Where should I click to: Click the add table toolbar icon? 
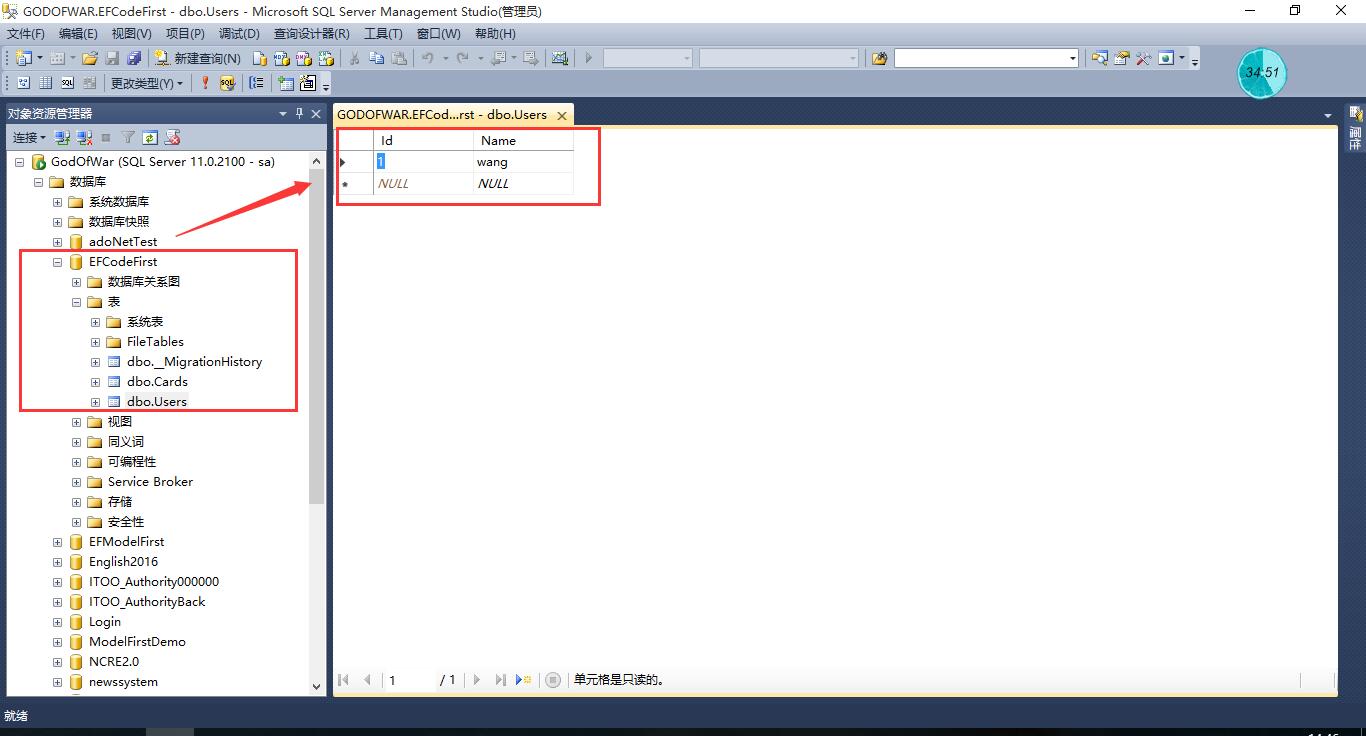[286, 83]
